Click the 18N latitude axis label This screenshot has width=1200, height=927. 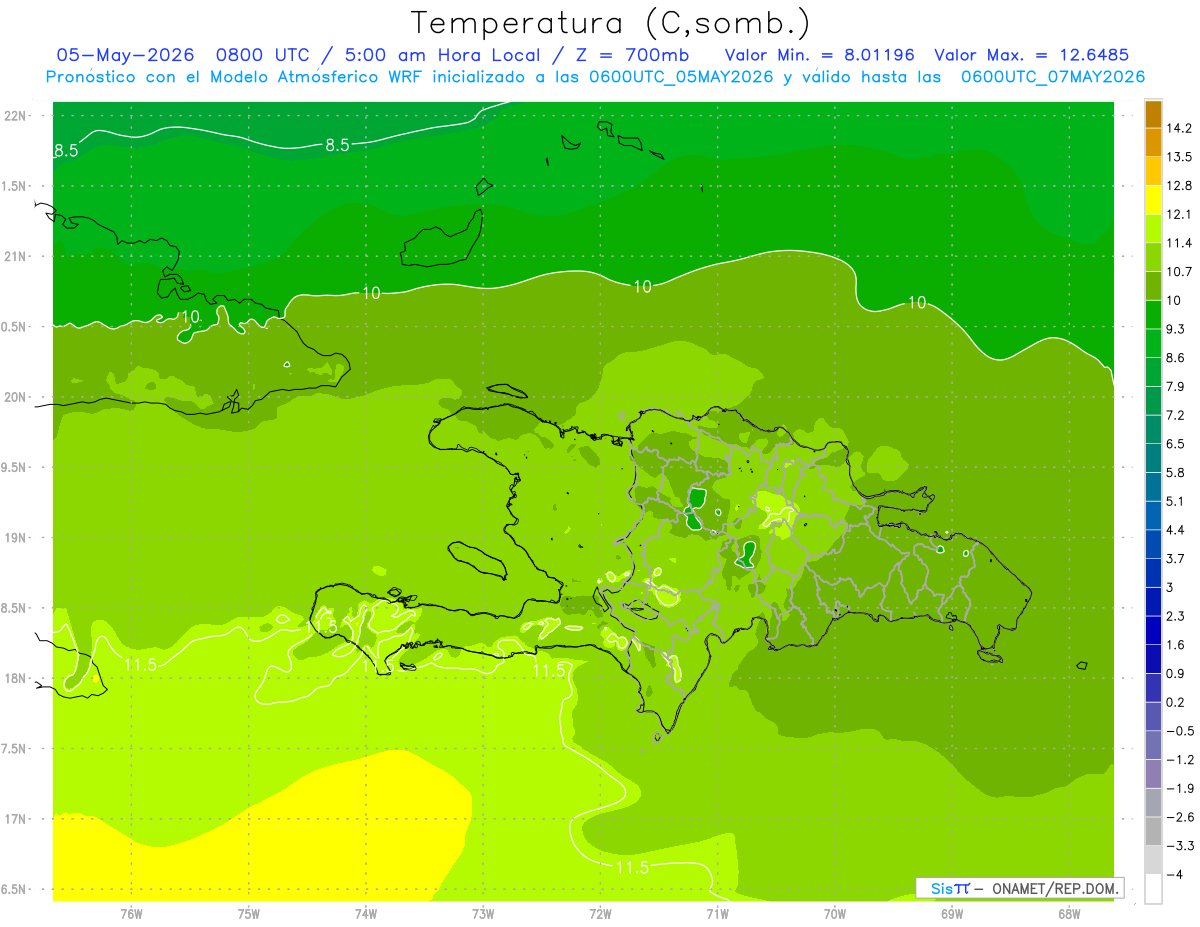[x=15, y=678]
